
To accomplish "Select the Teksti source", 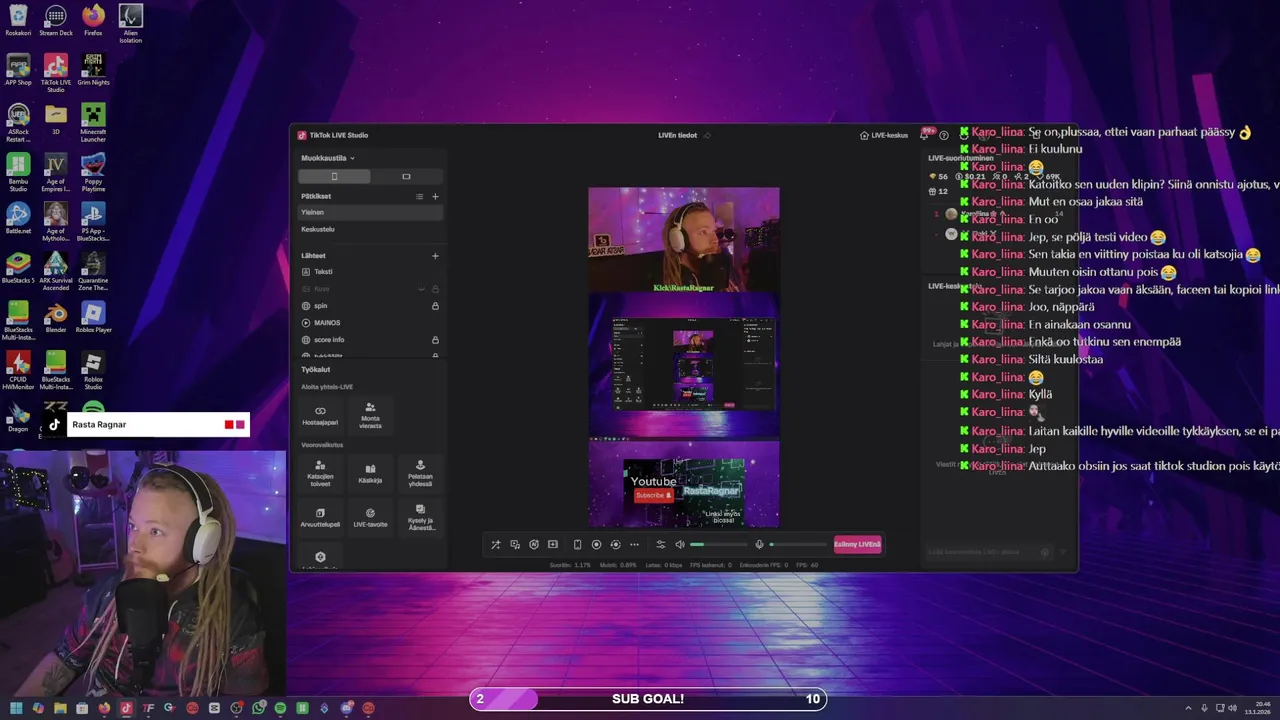I will (370, 272).
